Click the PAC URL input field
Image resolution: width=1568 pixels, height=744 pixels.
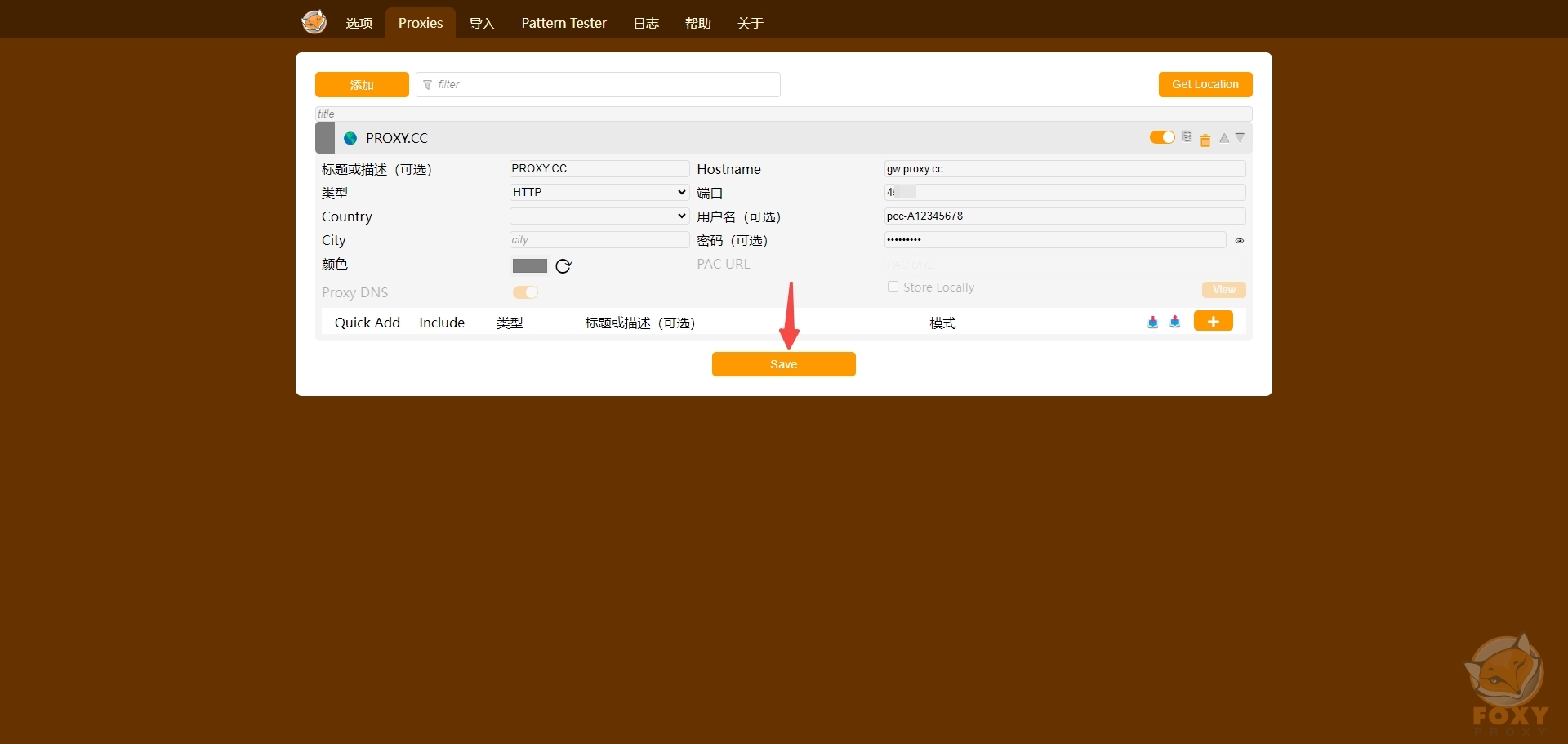(x=1065, y=264)
